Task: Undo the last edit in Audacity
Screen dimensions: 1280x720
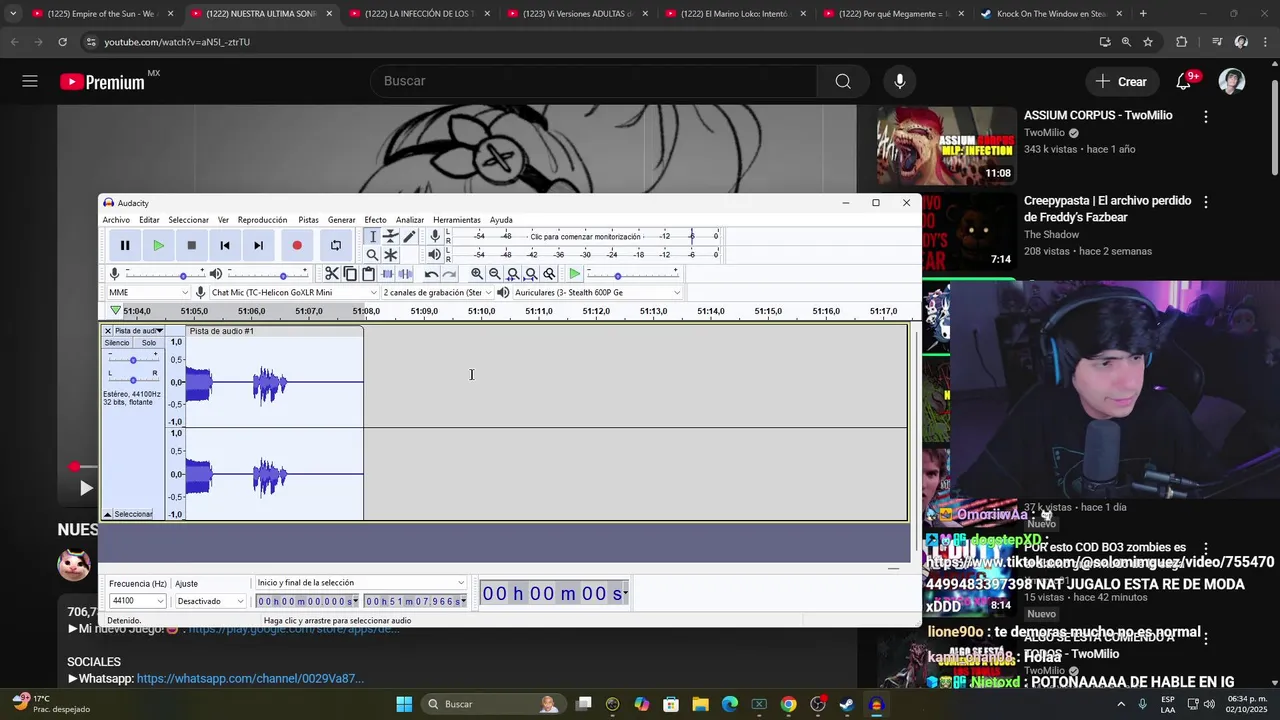Action: click(x=431, y=274)
